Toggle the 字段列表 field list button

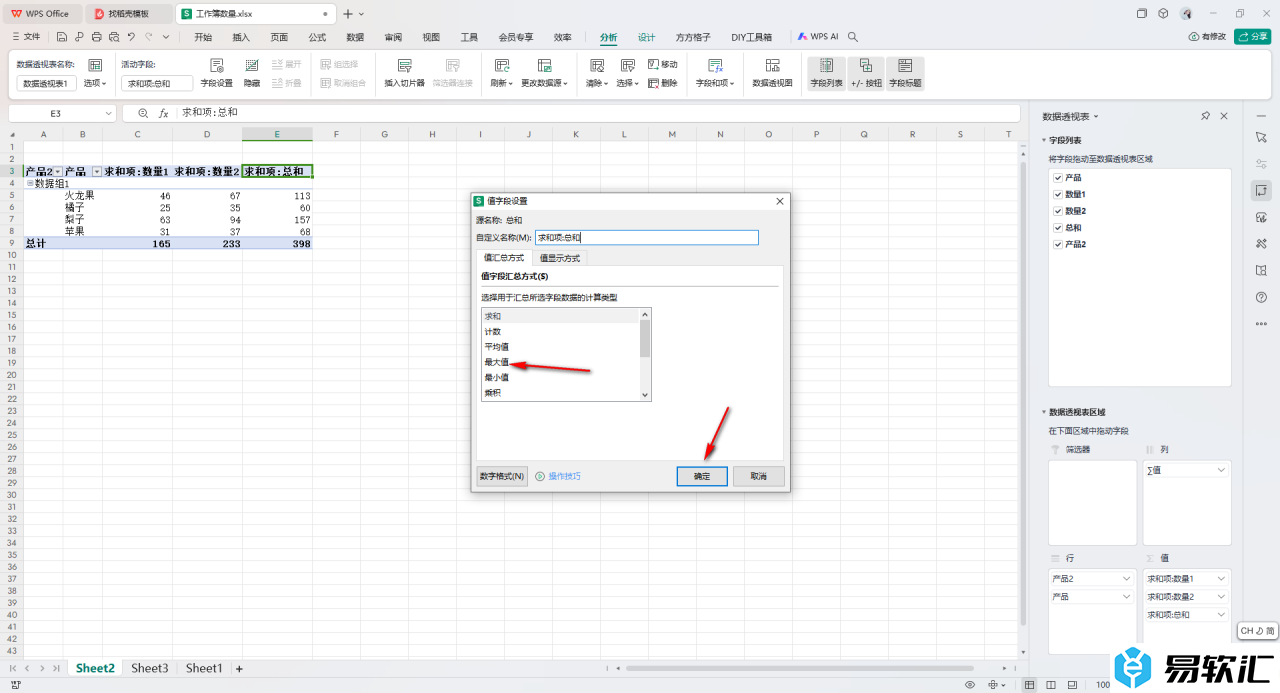826,73
